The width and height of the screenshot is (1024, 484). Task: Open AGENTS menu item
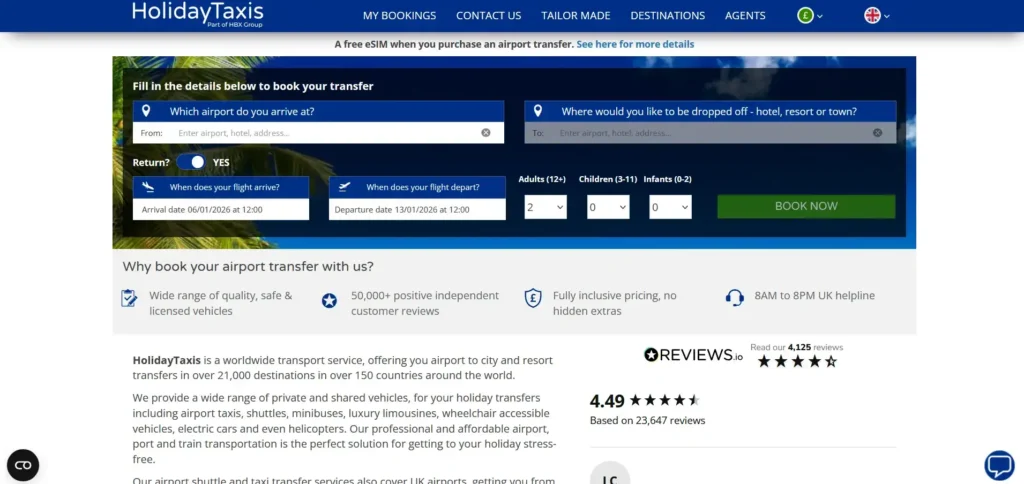pos(745,16)
